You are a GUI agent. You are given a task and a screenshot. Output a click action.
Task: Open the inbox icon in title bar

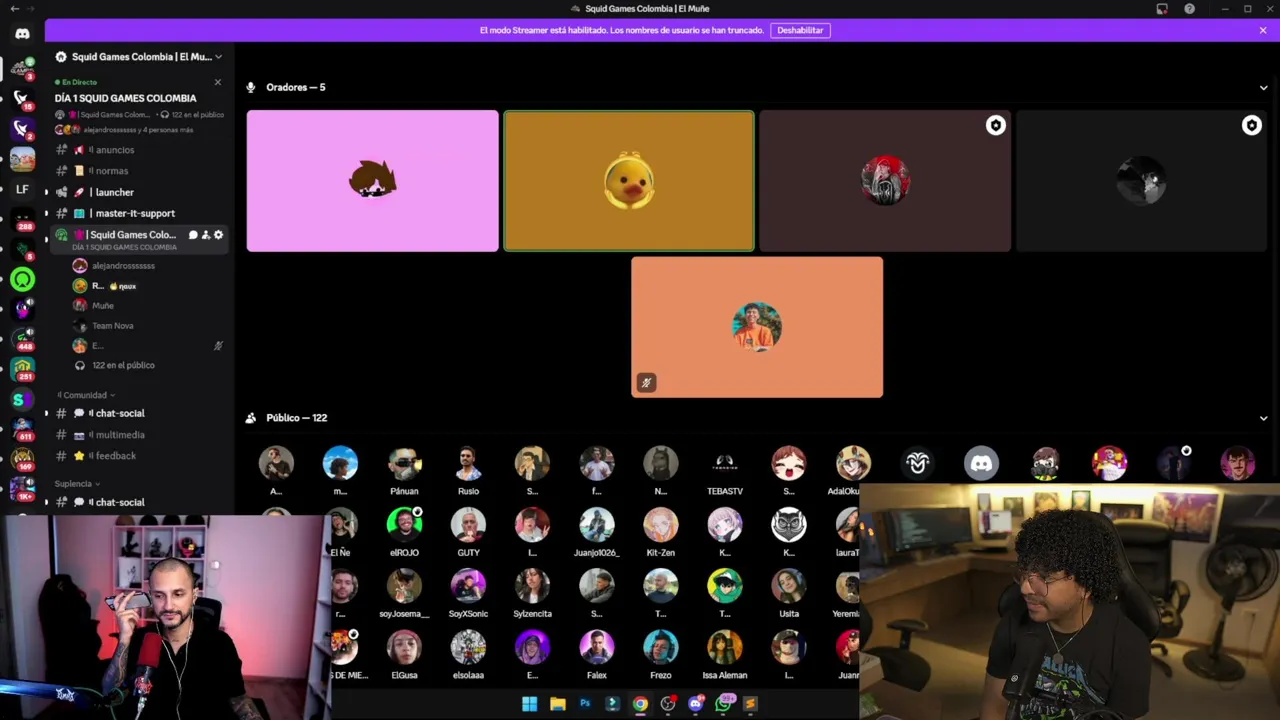click(x=1162, y=9)
